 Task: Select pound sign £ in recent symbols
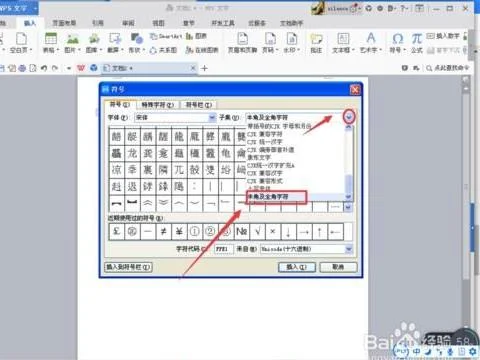tap(116, 231)
